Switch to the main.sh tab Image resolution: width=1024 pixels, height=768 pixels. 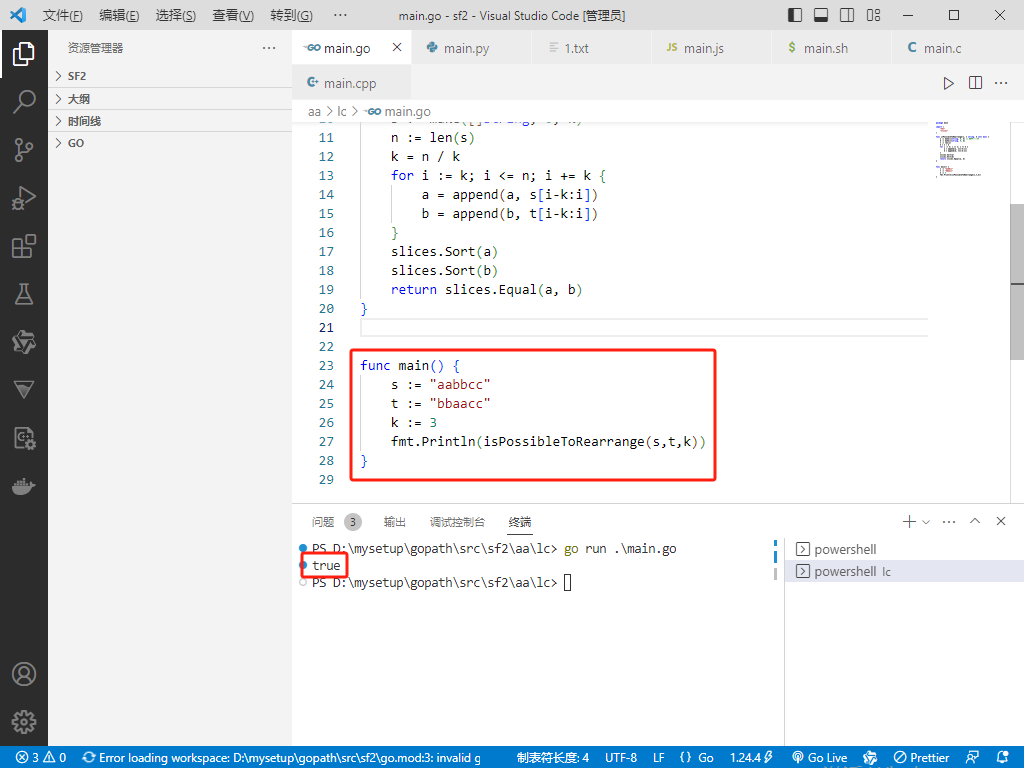(x=831, y=48)
